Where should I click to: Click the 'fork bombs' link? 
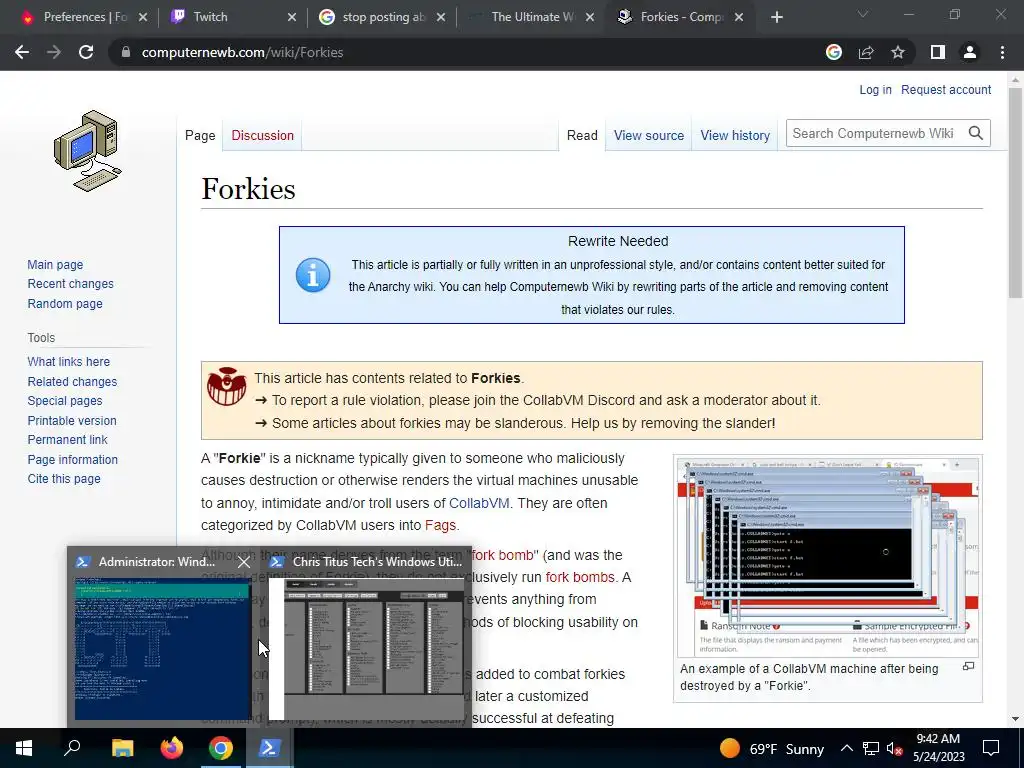coord(580,577)
